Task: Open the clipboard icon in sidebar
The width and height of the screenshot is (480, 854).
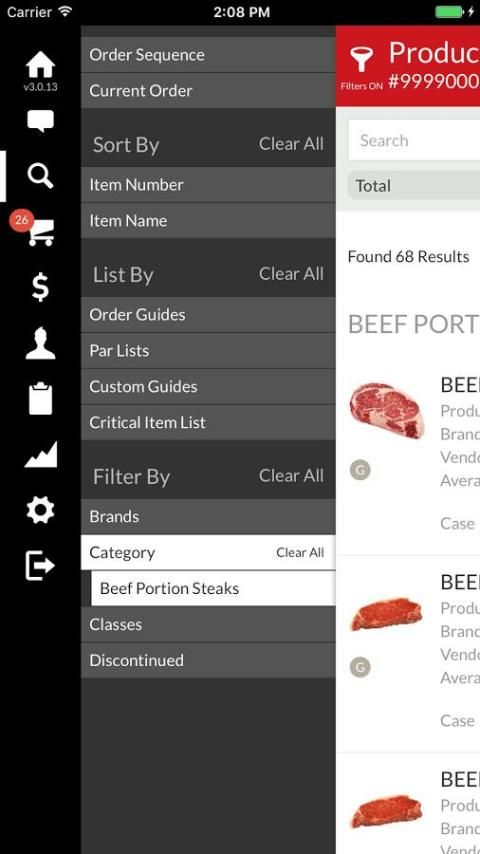Action: (40, 399)
